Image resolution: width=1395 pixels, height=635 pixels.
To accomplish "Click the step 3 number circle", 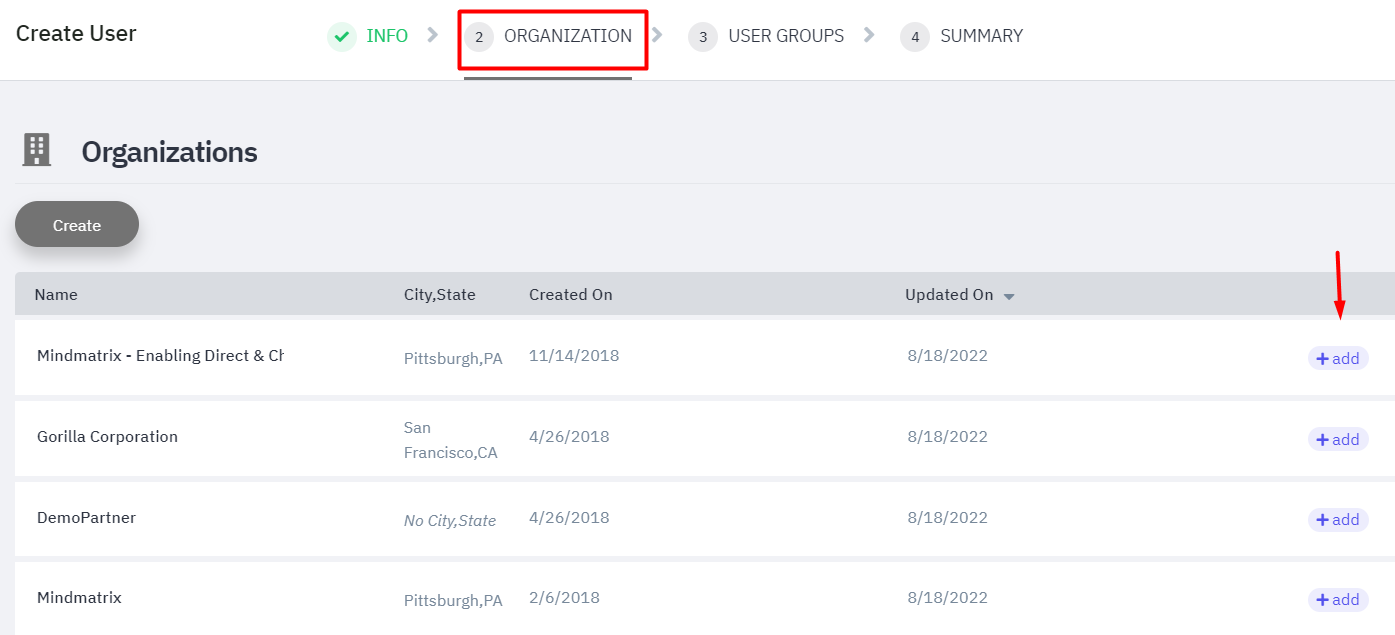I will click(703, 37).
